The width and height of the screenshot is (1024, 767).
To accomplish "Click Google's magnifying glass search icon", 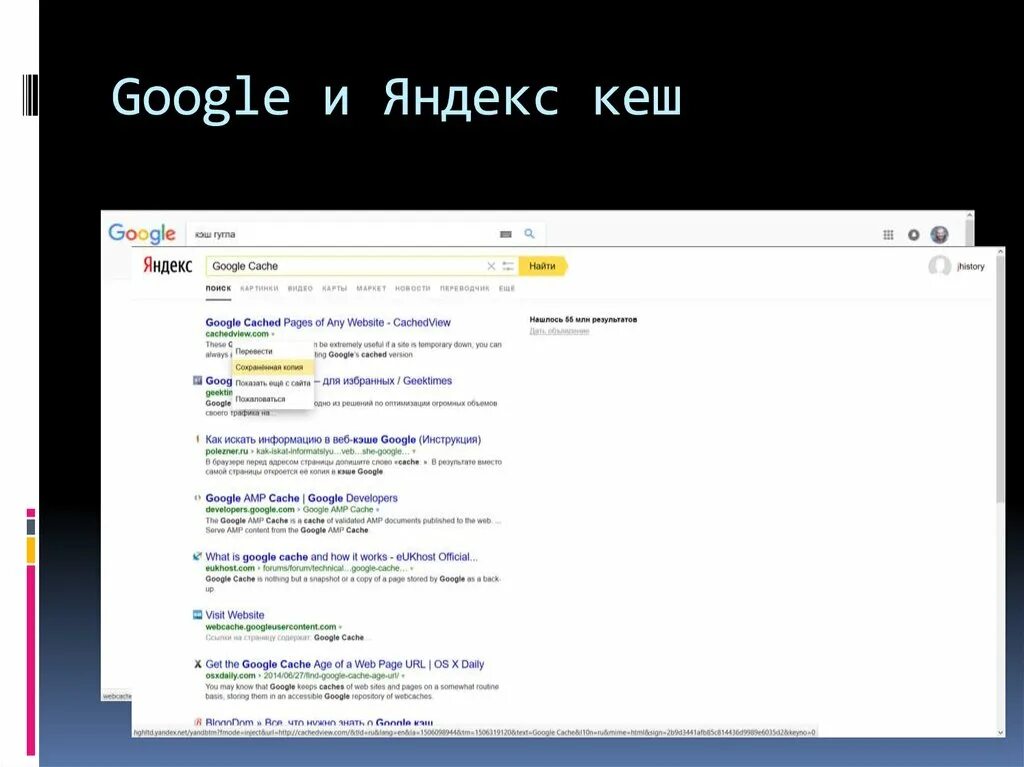I will [530, 233].
